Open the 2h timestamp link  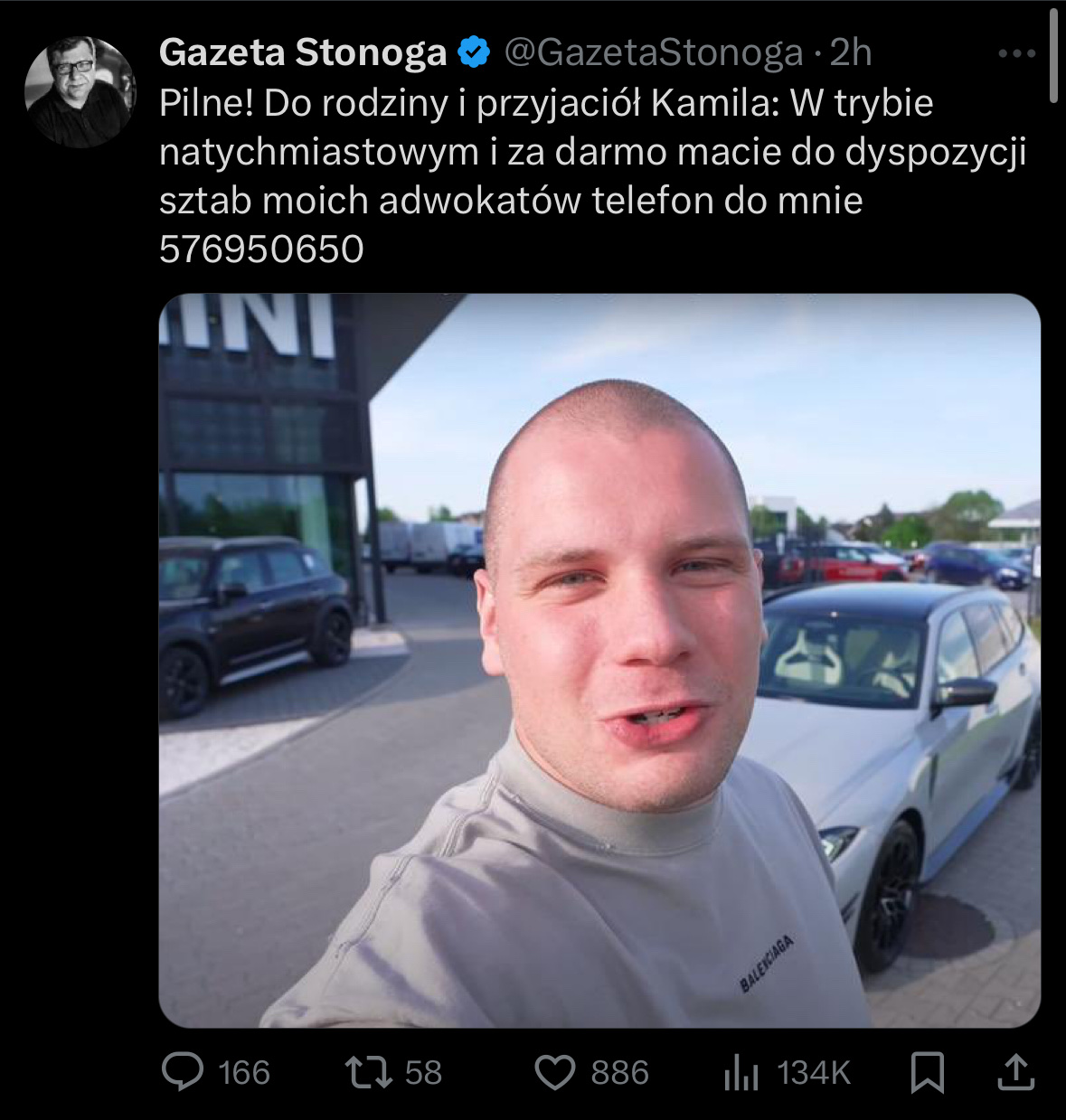pos(851,52)
